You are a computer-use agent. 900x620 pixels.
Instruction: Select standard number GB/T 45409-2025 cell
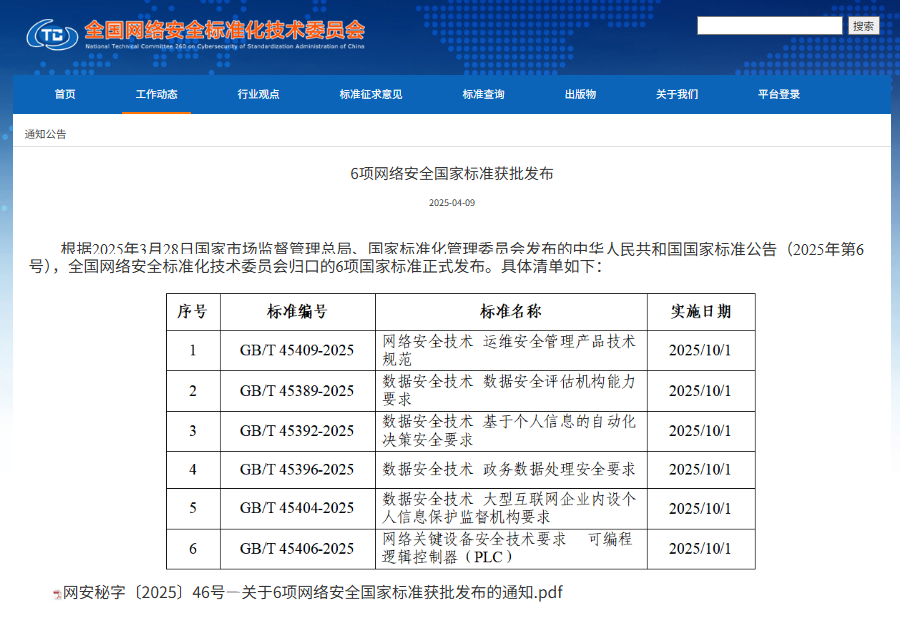pyautogui.click(x=297, y=351)
